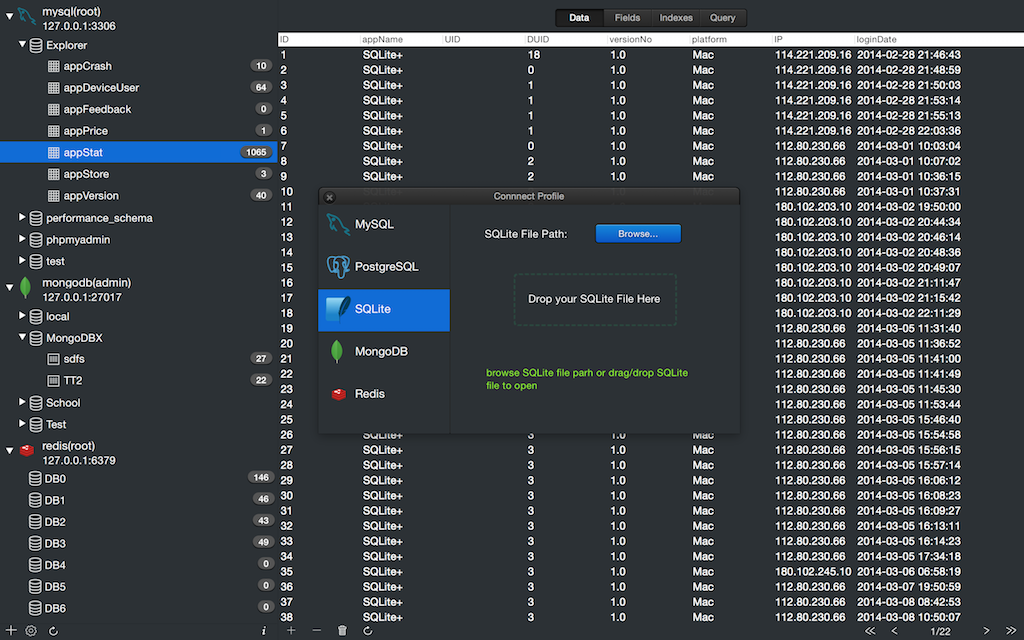Click the Drop your SQLite File Here area
This screenshot has width=1024, height=640.
(594, 299)
